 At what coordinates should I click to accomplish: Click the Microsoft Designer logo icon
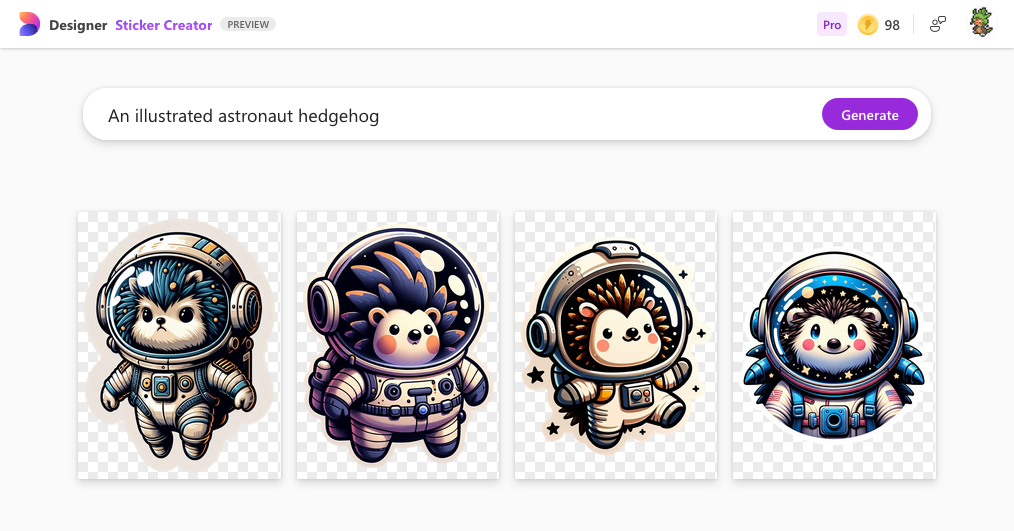29,25
